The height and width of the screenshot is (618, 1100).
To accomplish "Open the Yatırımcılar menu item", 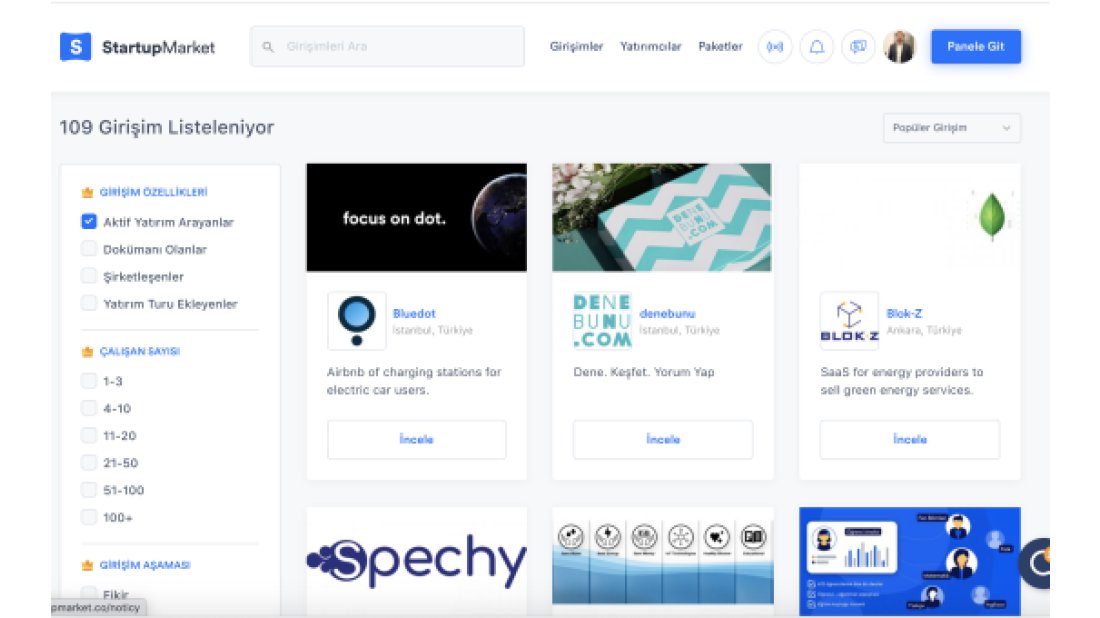I will click(x=650, y=47).
